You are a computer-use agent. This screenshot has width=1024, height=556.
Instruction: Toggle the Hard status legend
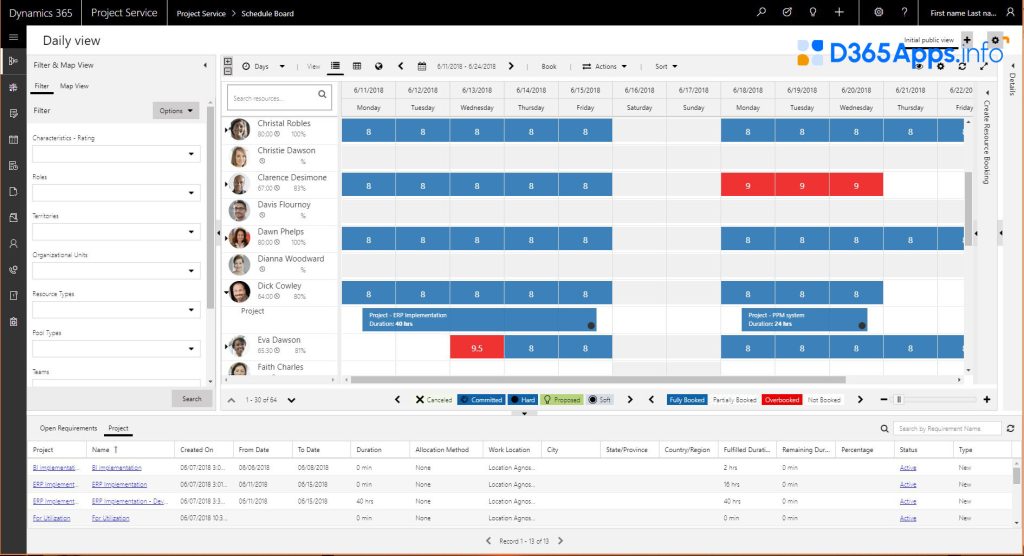[522, 400]
